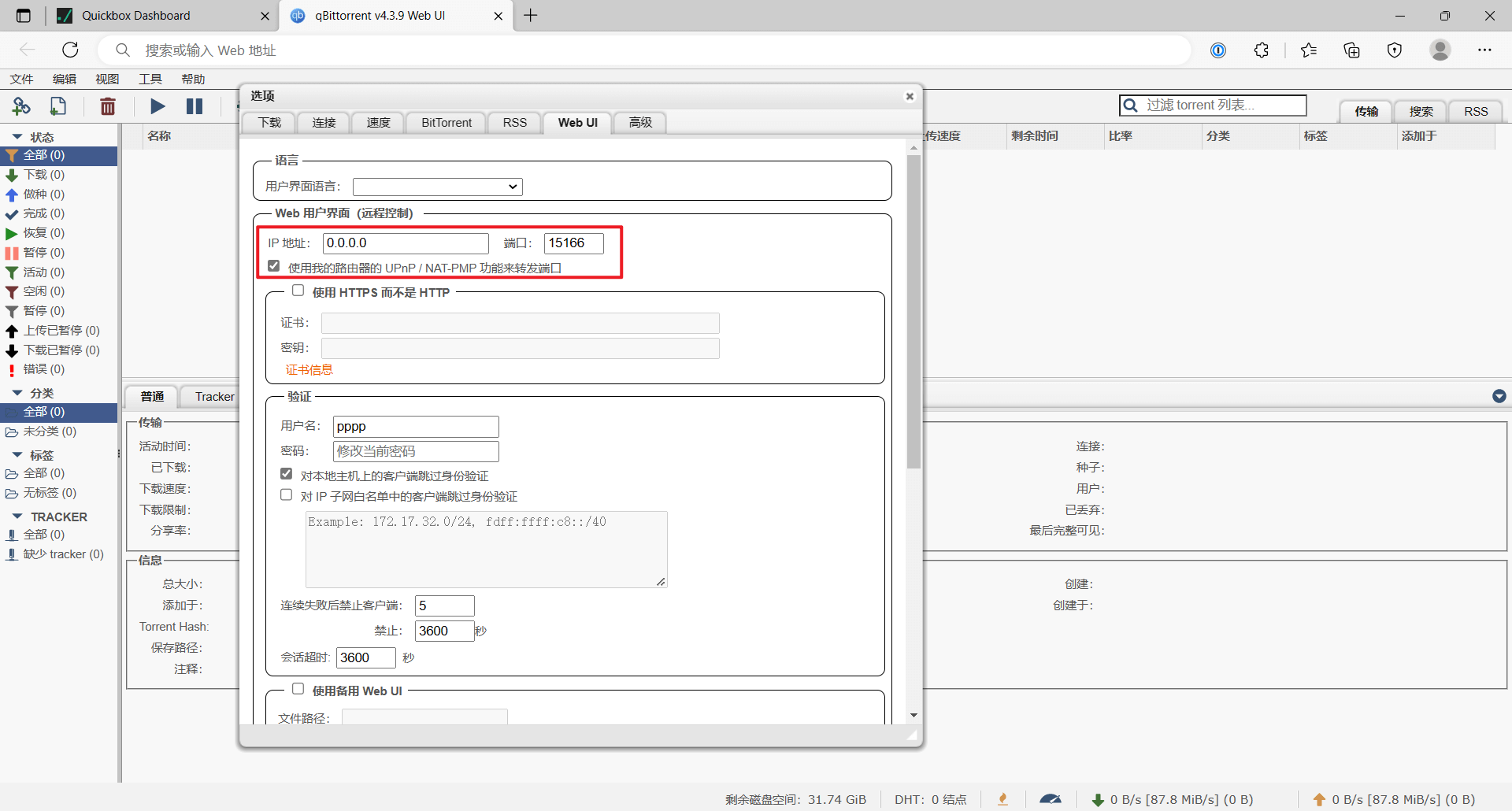The width and height of the screenshot is (1512, 811).
Task: Click the 证书信息 link
Action: coord(309,370)
